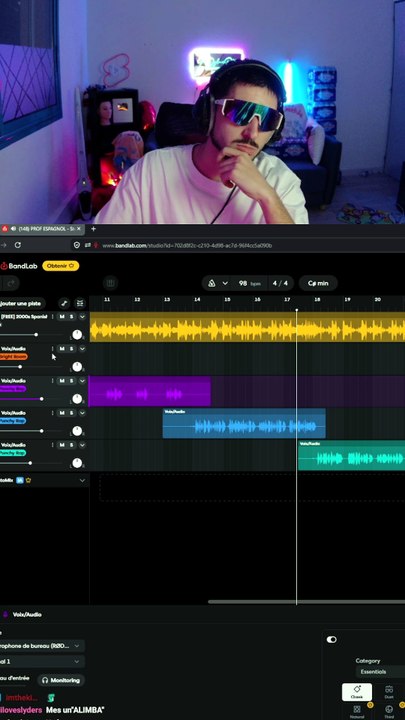Screen dimensions: 405x720
Task: Select the yellow instrumental audio clip
Action: coord(247,327)
